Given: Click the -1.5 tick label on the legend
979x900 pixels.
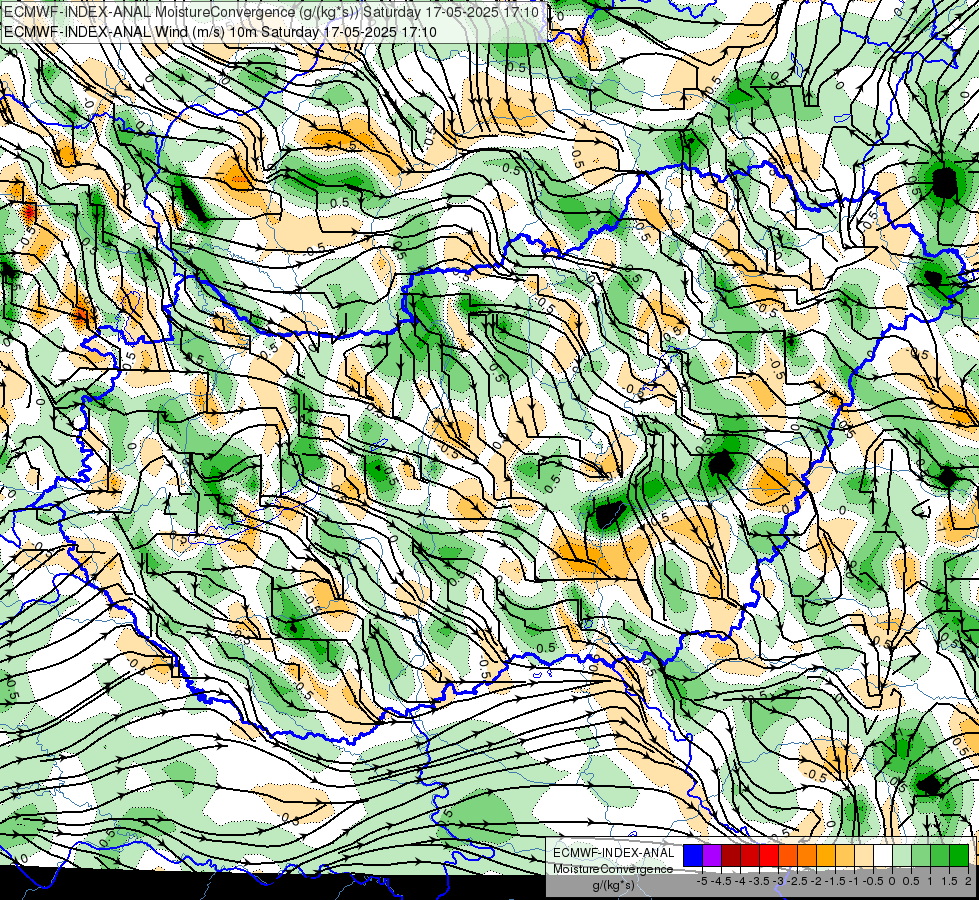Looking at the screenshot, I should pos(835,881).
